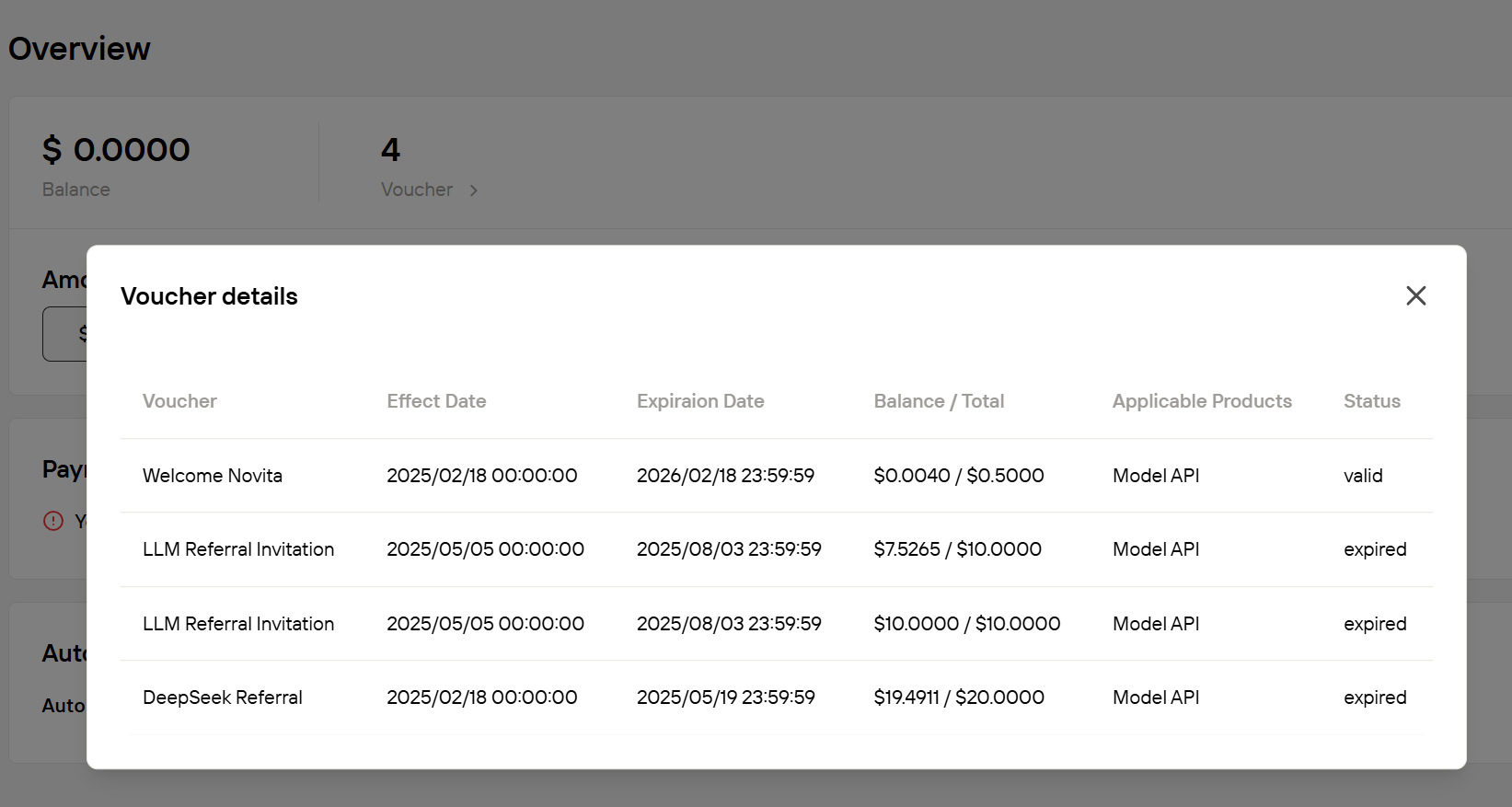This screenshot has width=1512, height=807.
Task: Click the Voucher details dialog title
Action: 209,296
